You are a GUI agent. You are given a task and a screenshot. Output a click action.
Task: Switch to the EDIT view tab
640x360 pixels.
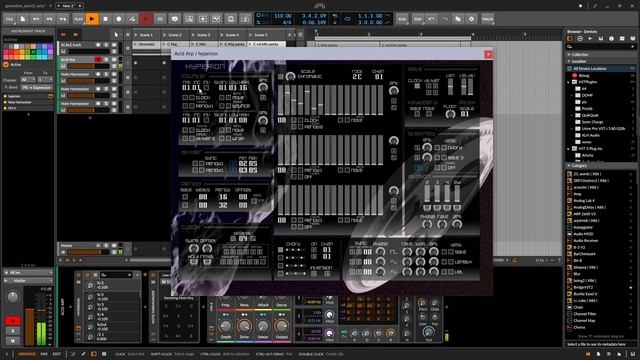57,354
